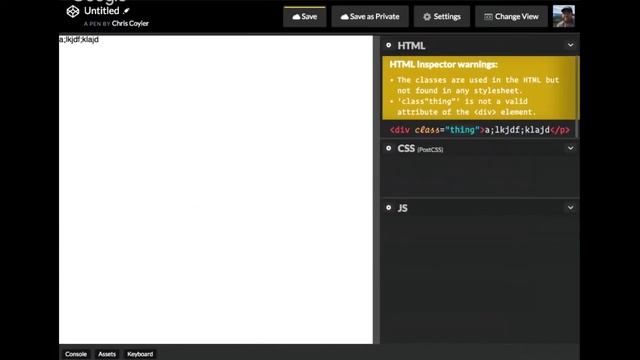
Task: Open the Console panel
Action: (x=76, y=354)
